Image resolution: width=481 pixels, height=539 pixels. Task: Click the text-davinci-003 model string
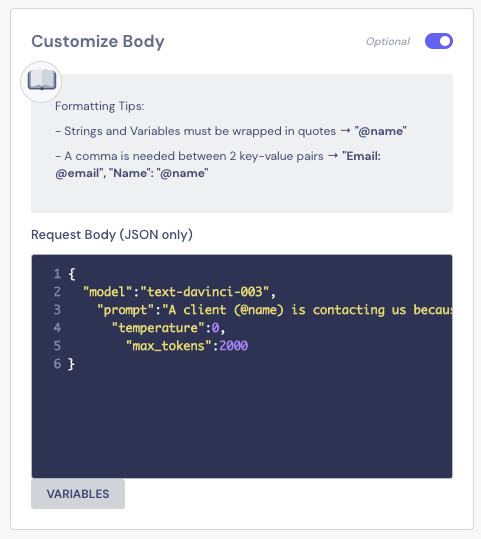[204, 292]
